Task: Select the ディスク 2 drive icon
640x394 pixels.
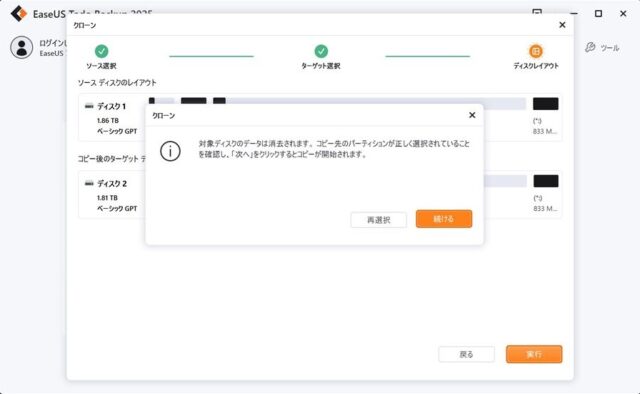Action: pos(89,183)
